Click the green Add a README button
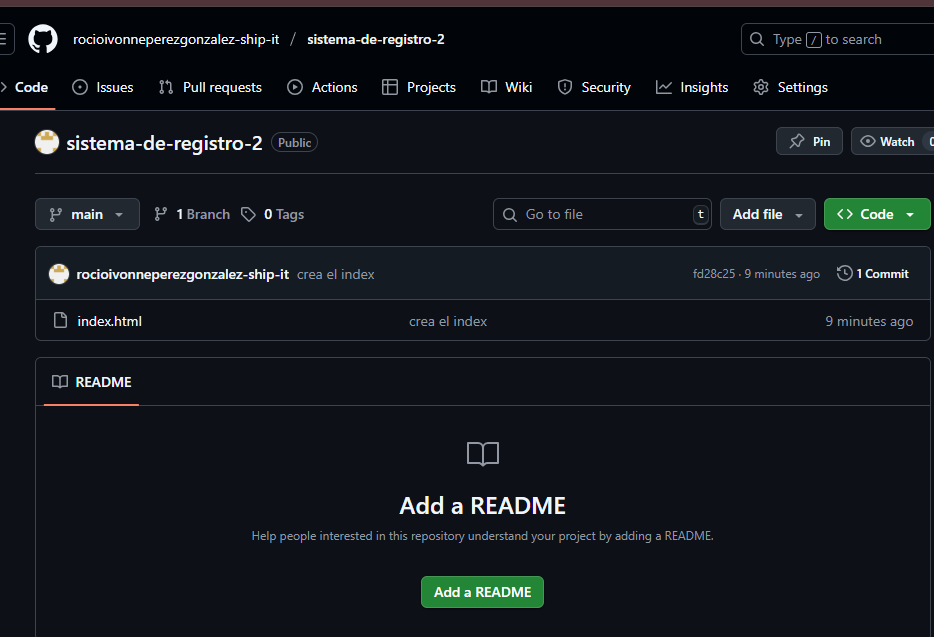The image size is (934, 637). tap(482, 592)
